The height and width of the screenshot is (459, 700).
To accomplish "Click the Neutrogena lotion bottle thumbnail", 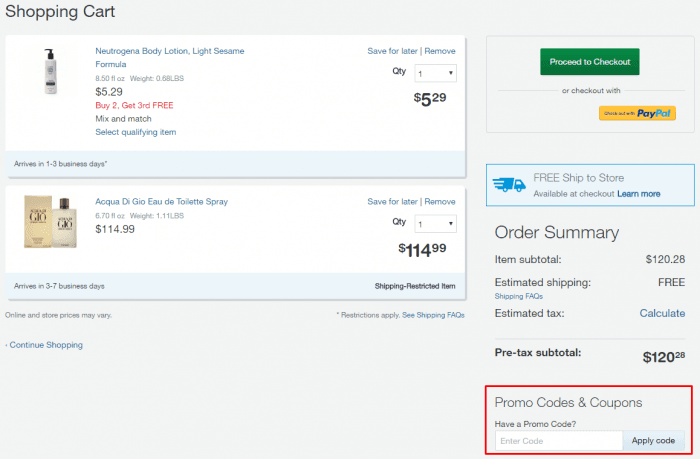I will [x=50, y=71].
